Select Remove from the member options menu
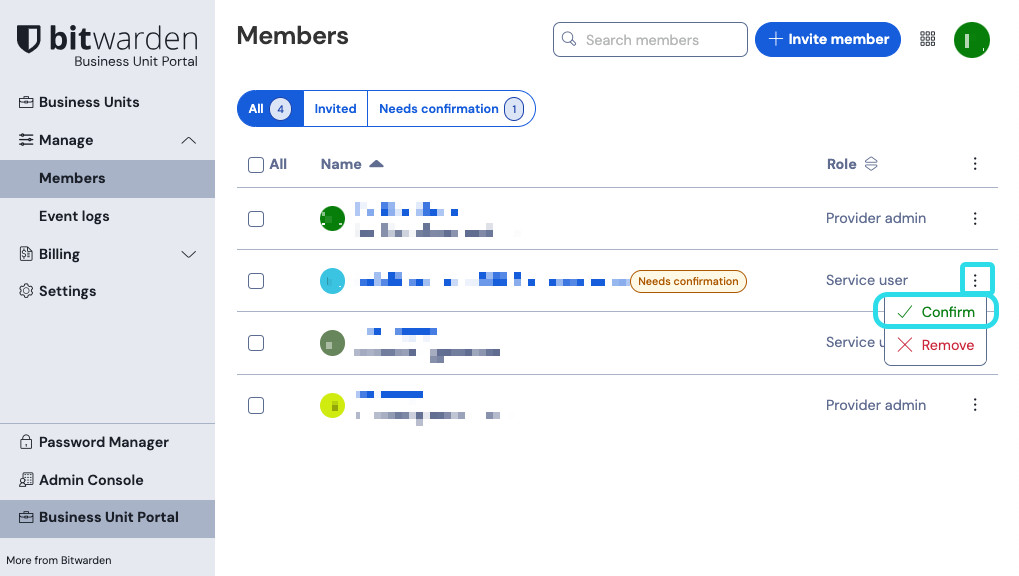This screenshot has height=576, width=1019. (x=936, y=345)
